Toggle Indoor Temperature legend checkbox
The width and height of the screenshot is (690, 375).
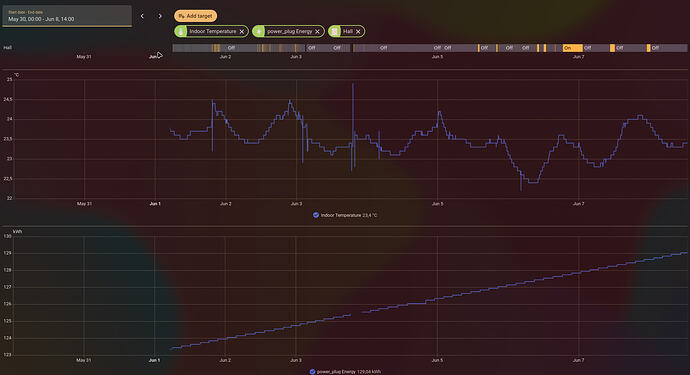(x=316, y=215)
